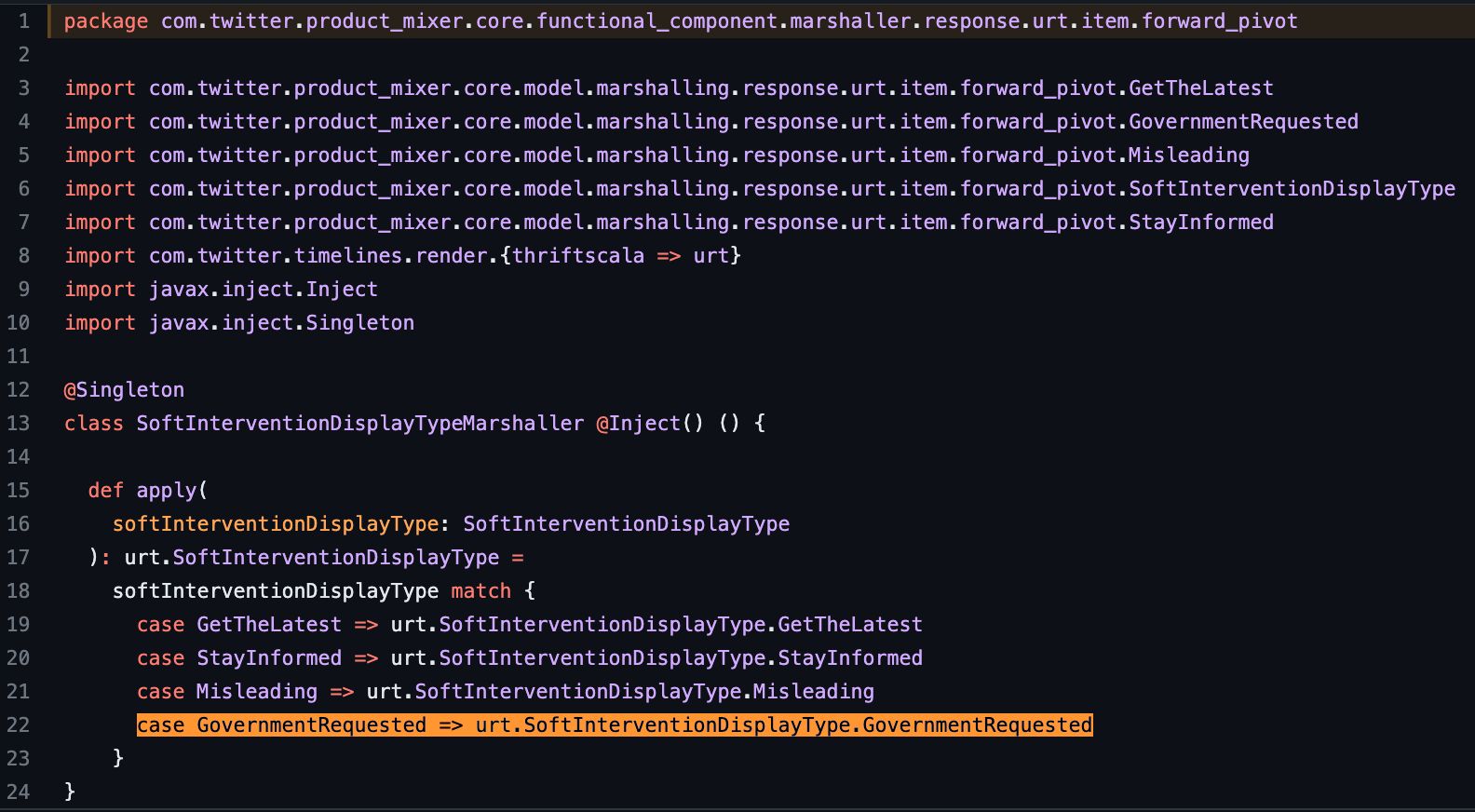Click Misleading at end of import line 5

point(1188,156)
